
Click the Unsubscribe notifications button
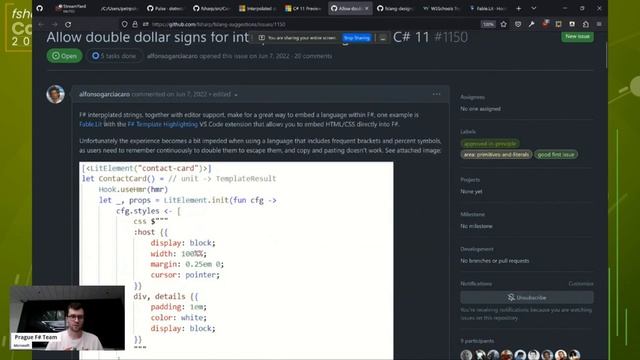pyautogui.click(x=527, y=298)
